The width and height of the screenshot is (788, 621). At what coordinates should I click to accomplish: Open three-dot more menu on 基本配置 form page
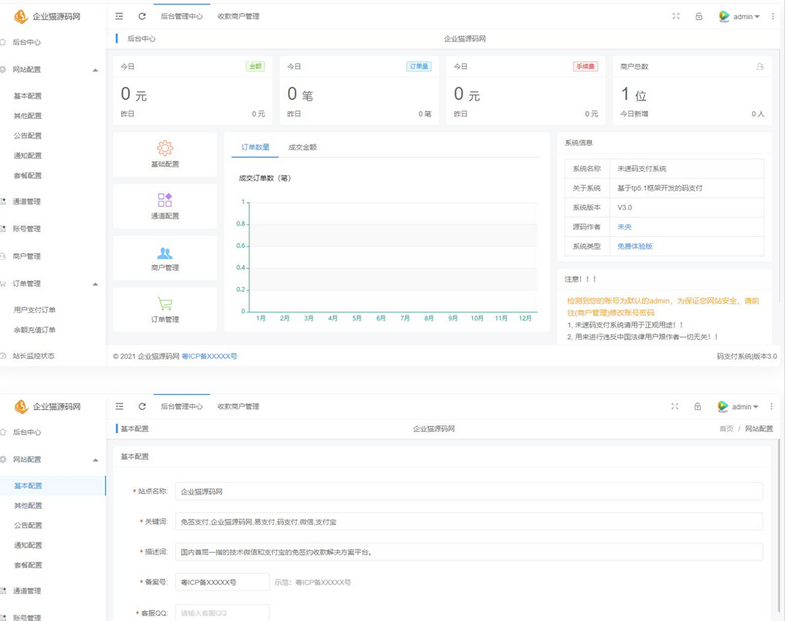coord(772,407)
